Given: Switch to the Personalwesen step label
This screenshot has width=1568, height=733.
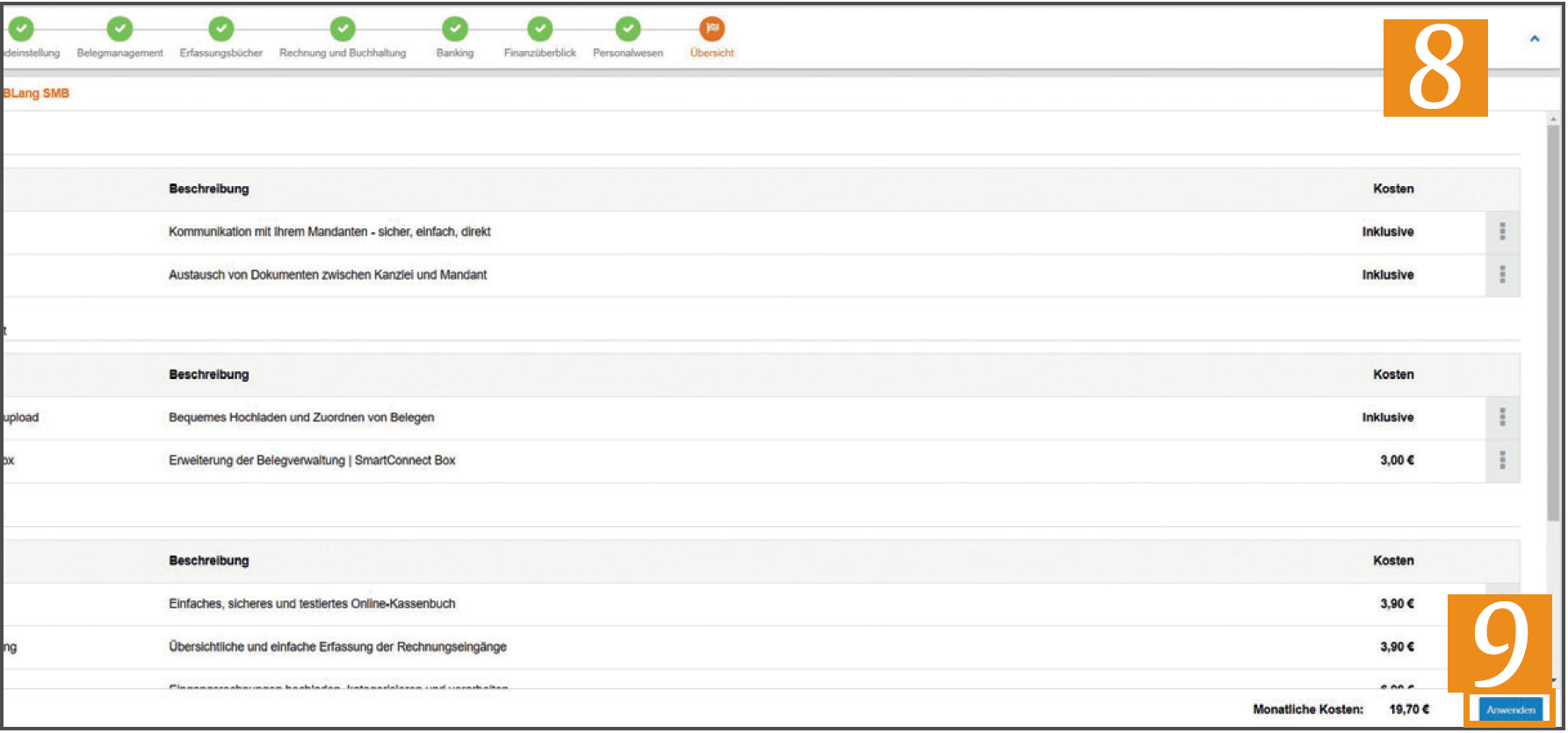Looking at the screenshot, I should pos(628,54).
